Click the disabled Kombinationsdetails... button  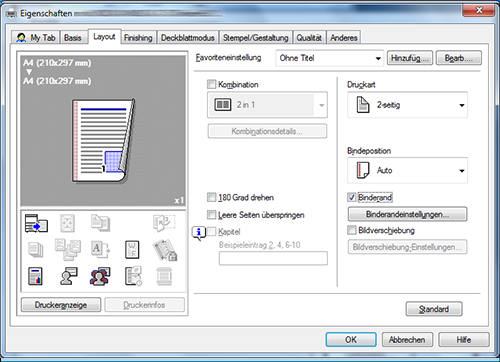[267, 131]
